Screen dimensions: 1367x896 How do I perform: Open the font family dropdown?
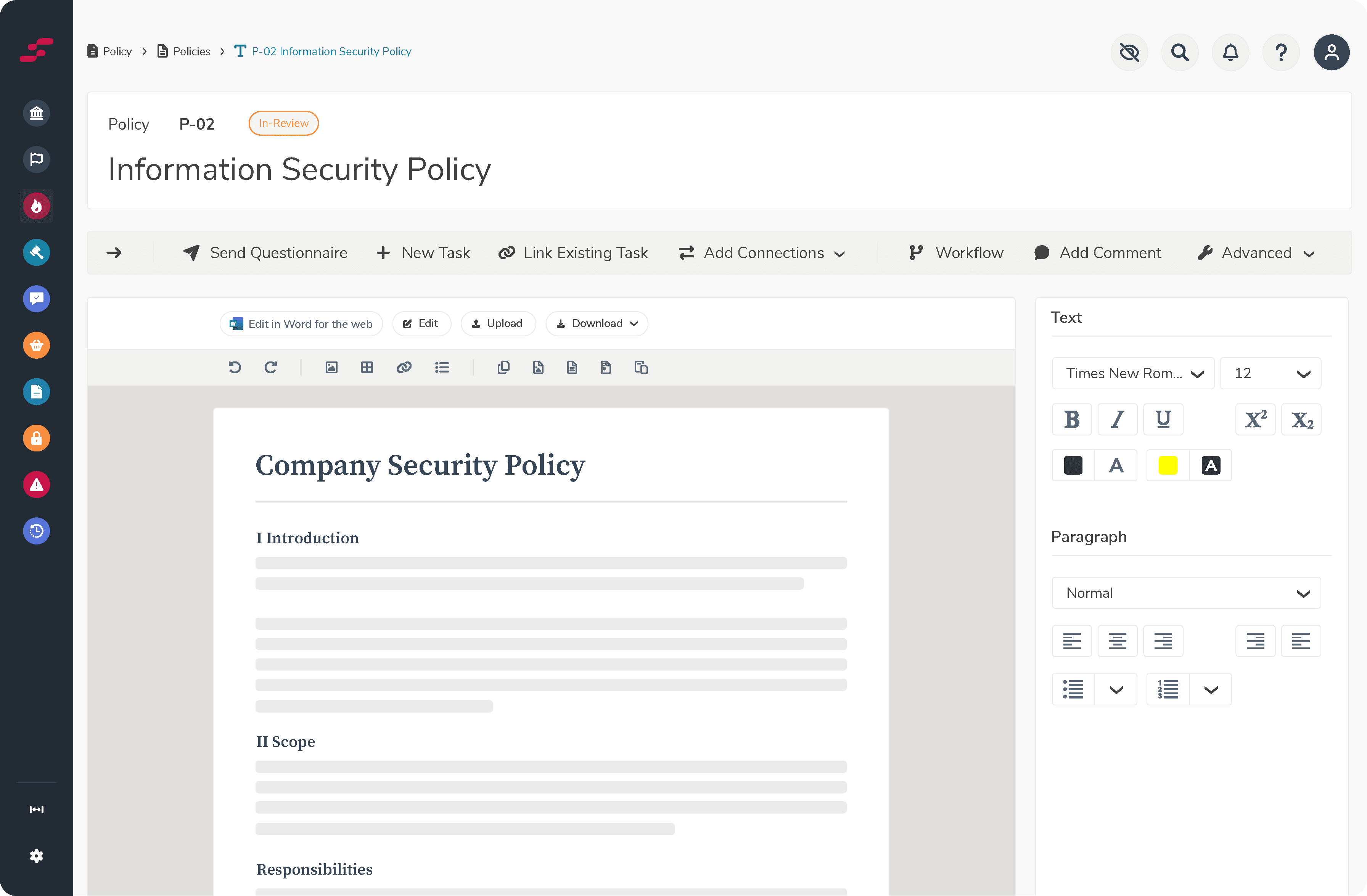[x=1133, y=374]
